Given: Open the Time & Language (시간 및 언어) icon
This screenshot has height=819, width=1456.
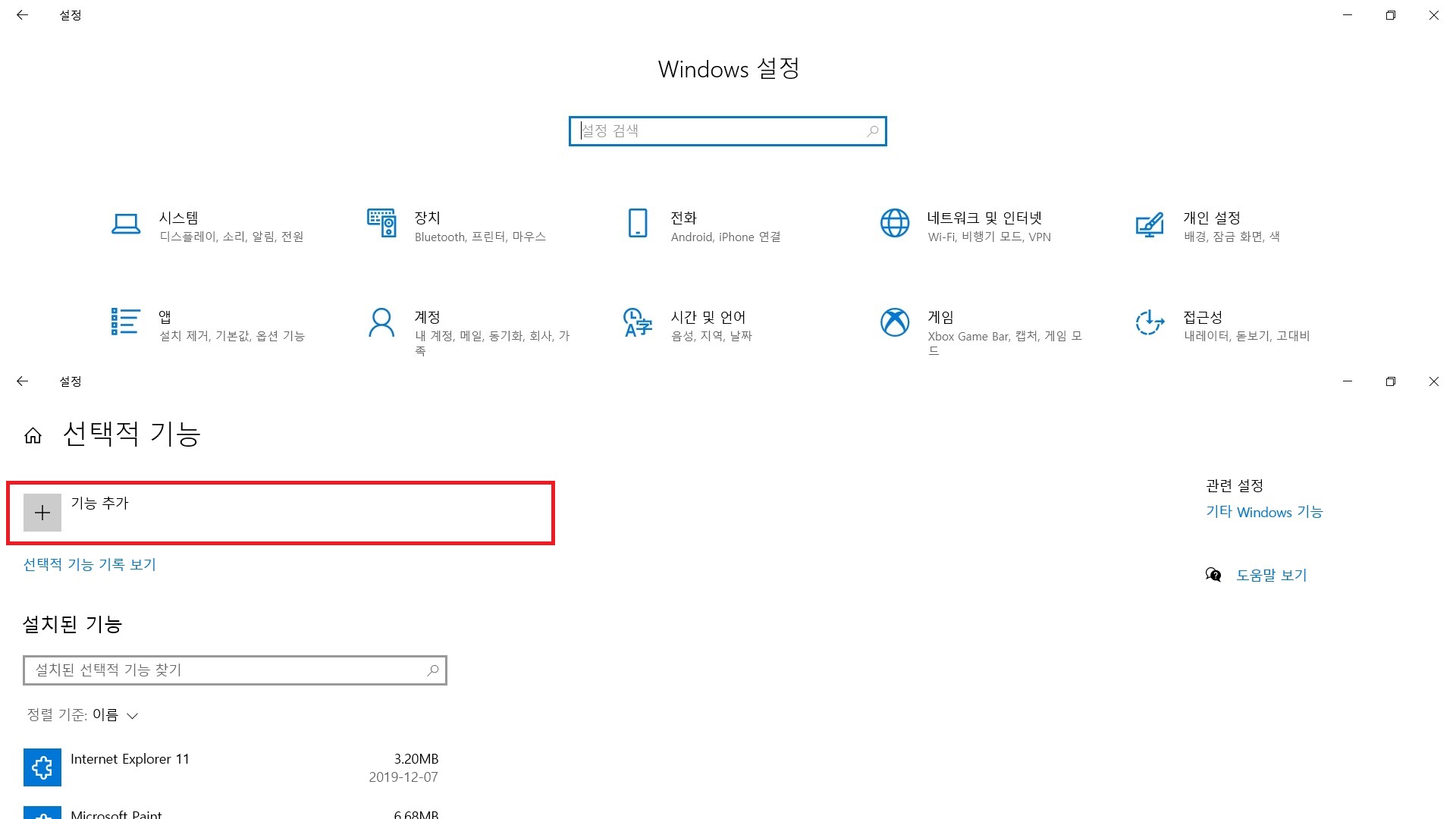Looking at the screenshot, I should coord(638,322).
